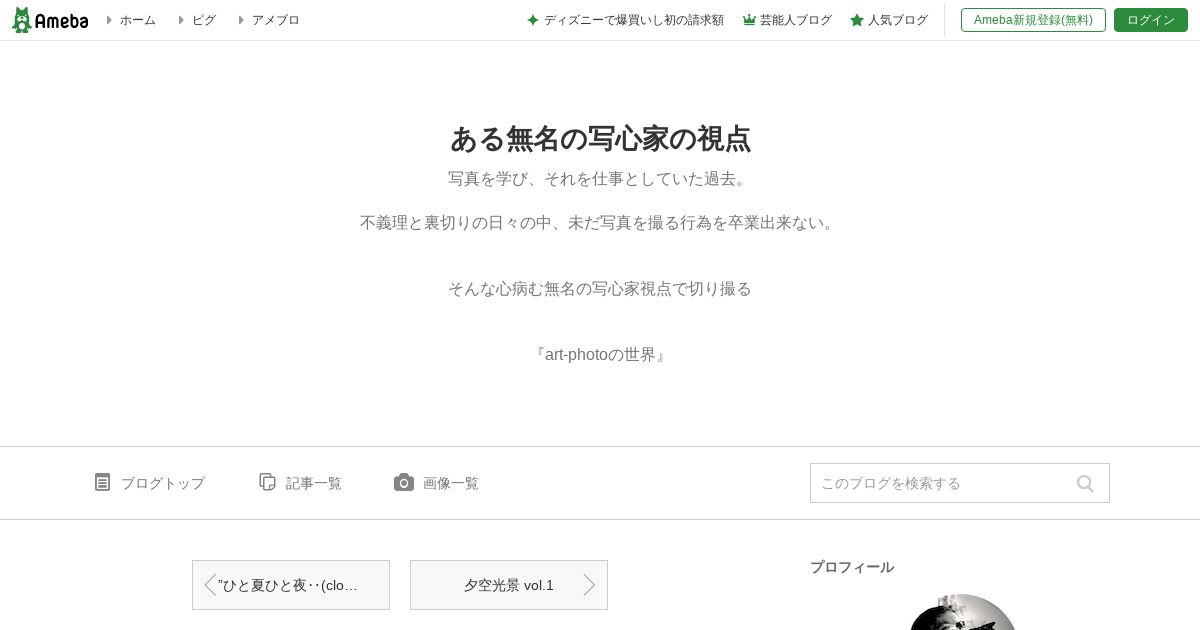This screenshot has width=1200, height=630.
Task: Click Ameba新規登録(無料) button
Action: [1033, 20]
